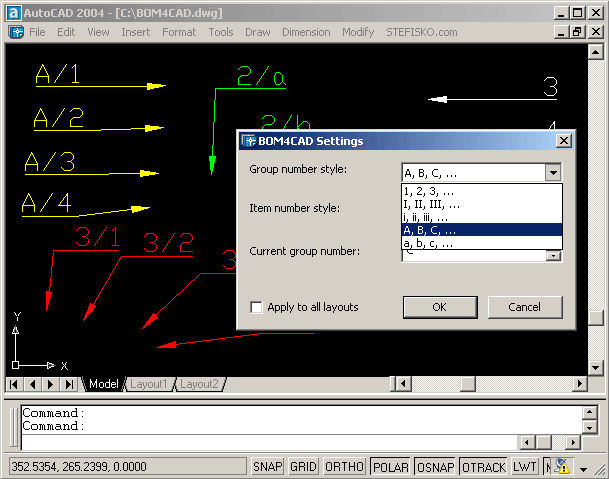This screenshot has height=479, width=609.
Task: Check Apply to all layouts checkbox
Action: coord(256,307)
